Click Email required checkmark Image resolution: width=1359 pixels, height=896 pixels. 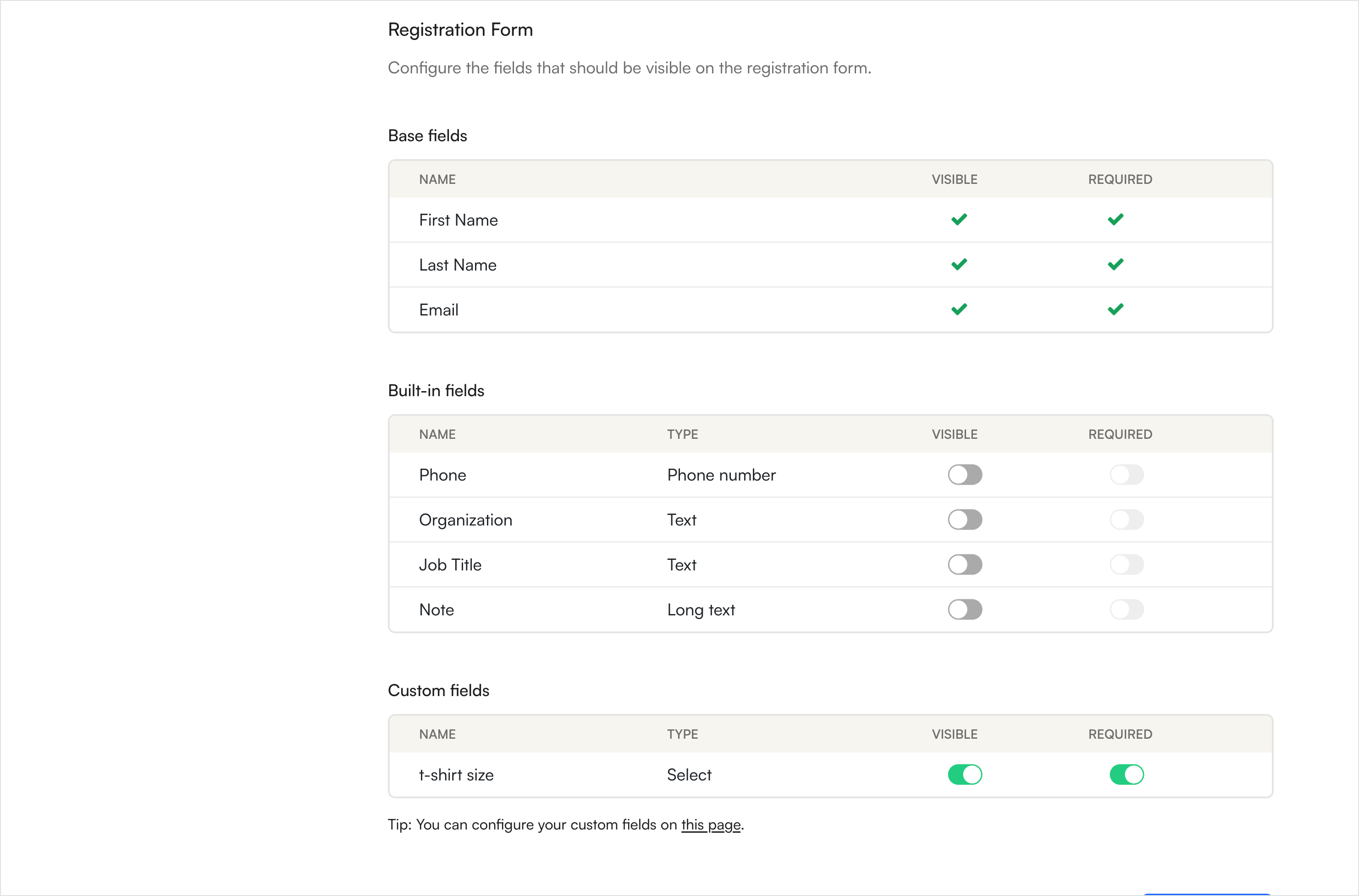pos(1115,309)
